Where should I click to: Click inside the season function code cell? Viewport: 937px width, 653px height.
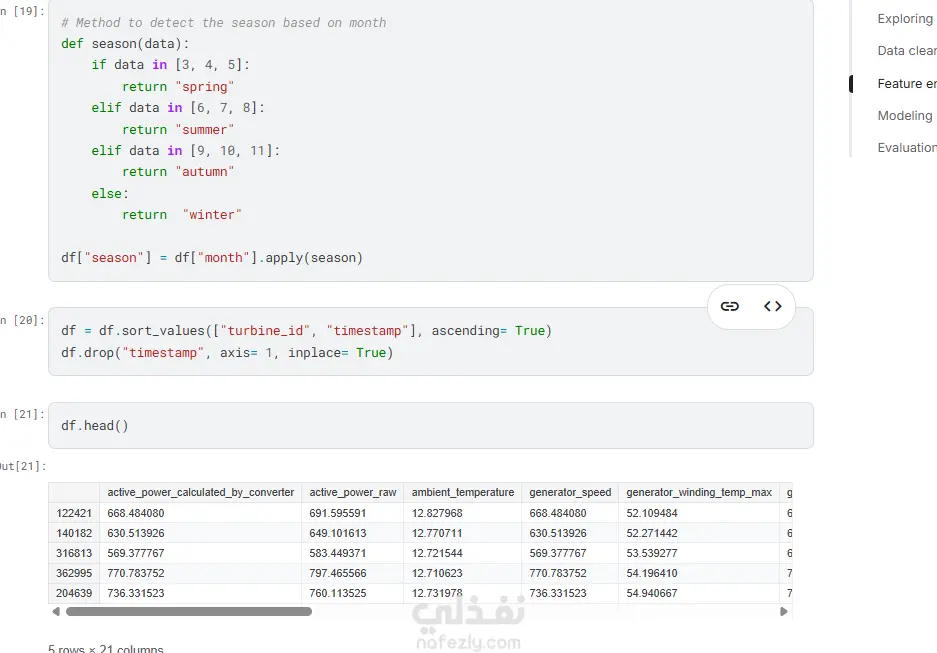[430, 140]
